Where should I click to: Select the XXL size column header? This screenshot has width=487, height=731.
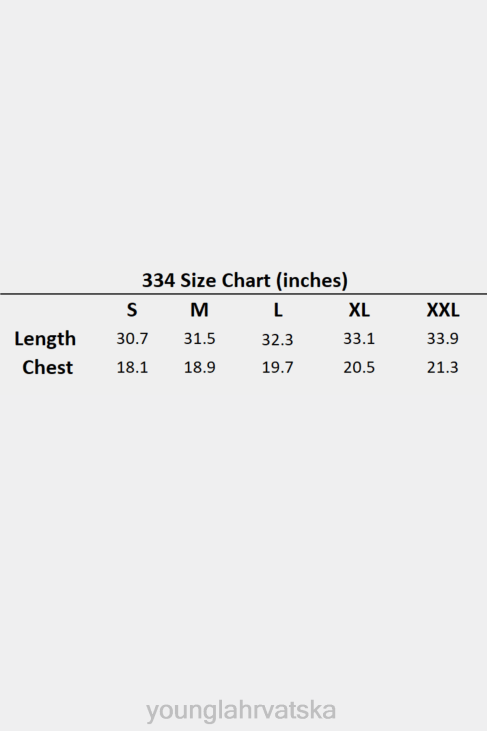443,310
